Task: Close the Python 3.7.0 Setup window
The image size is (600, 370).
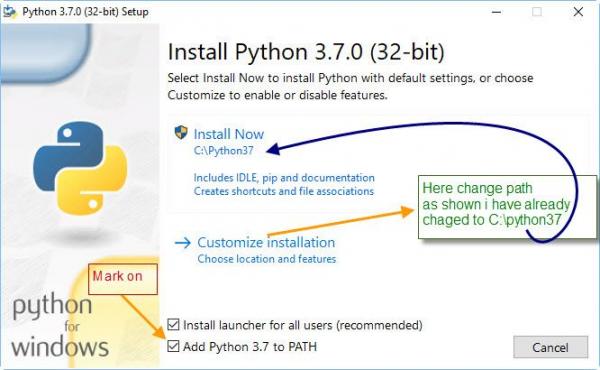Action: [578, 12]
